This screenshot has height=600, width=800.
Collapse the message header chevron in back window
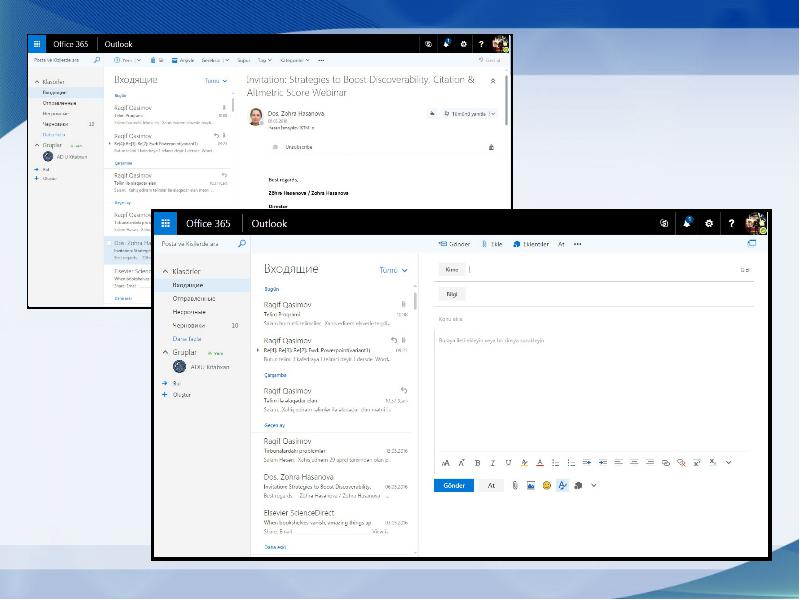493,81
